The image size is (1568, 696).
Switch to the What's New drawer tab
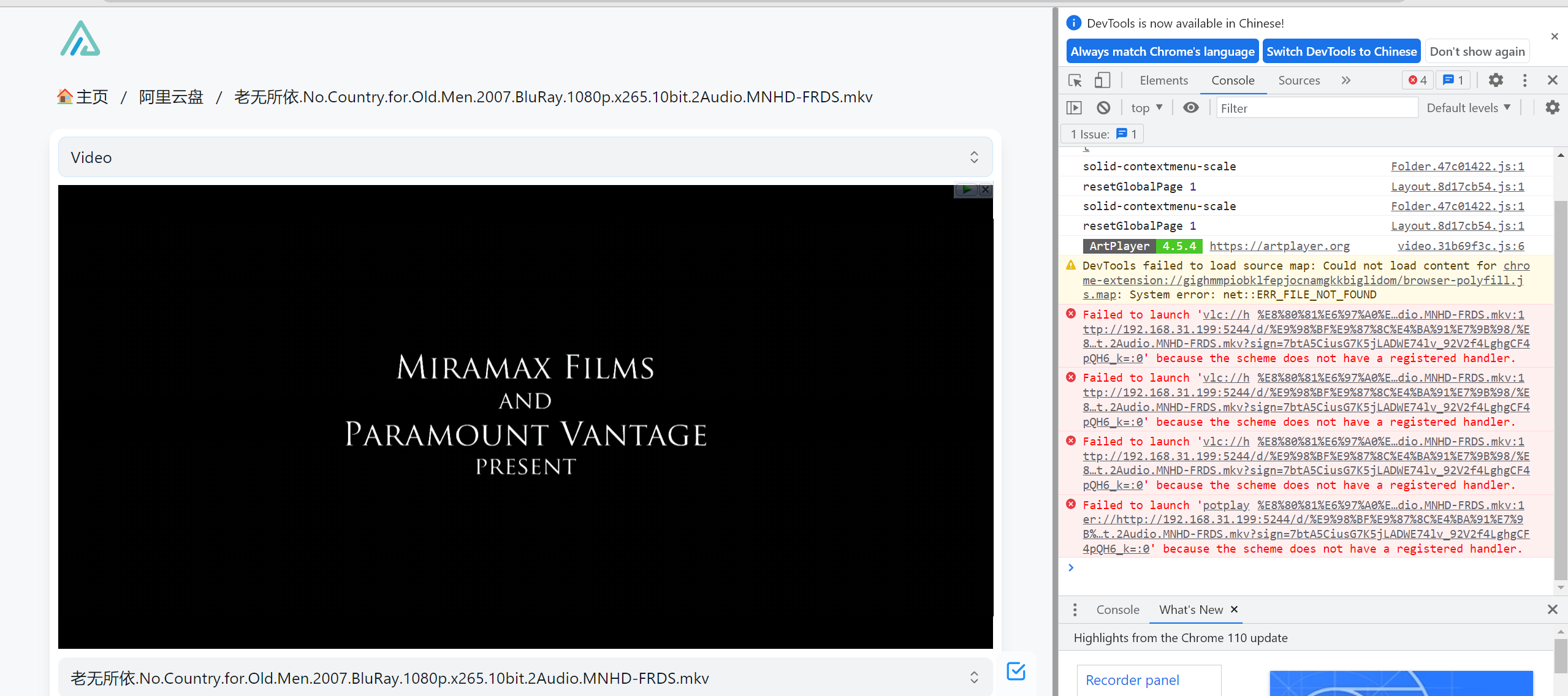[1190, 610]
